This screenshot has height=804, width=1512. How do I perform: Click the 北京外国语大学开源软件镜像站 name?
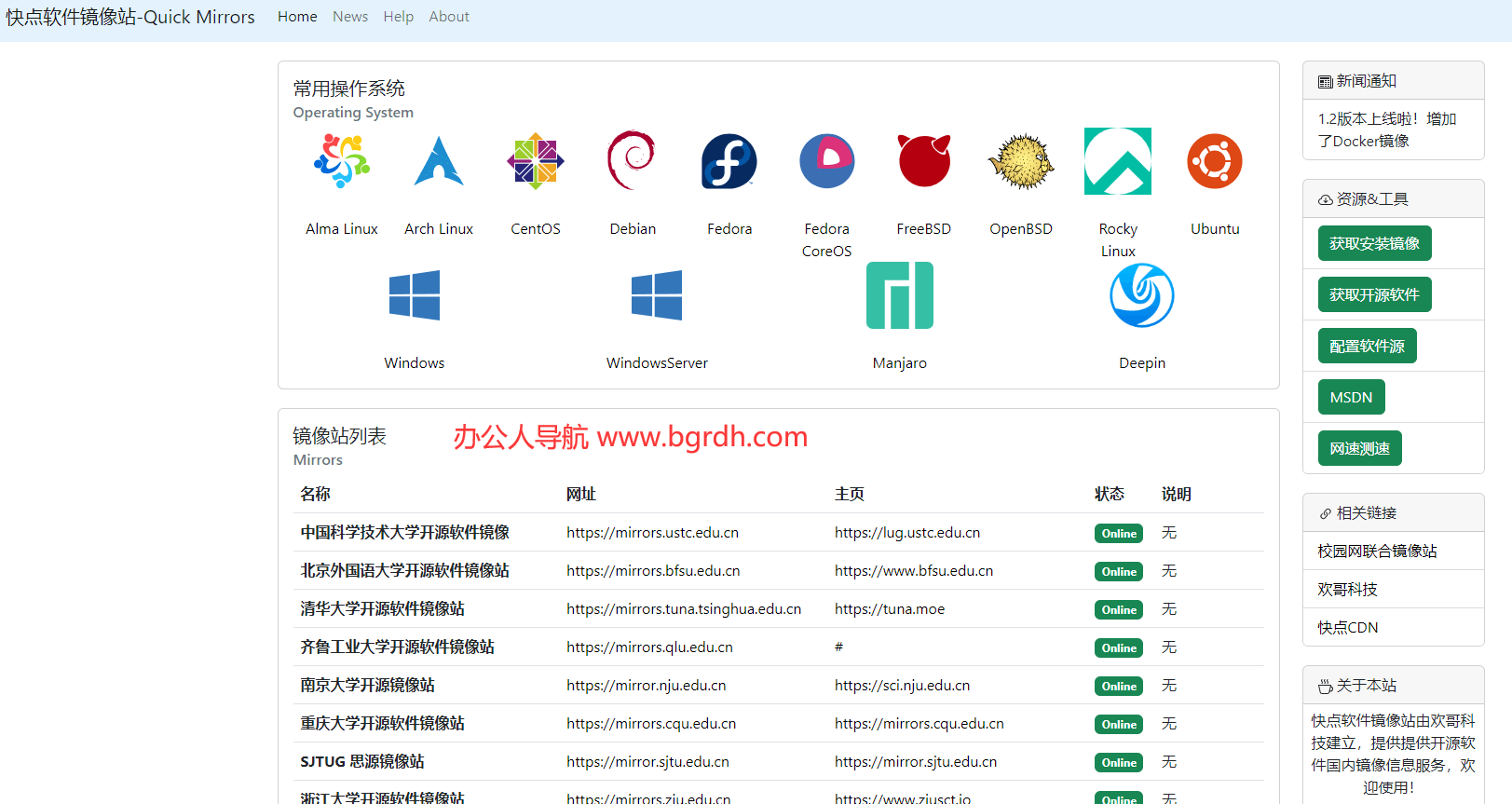[x=404, y=571]
